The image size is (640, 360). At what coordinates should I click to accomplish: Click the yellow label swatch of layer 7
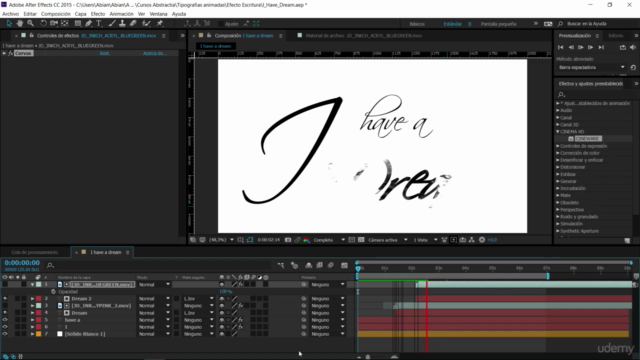pos(39,334)
